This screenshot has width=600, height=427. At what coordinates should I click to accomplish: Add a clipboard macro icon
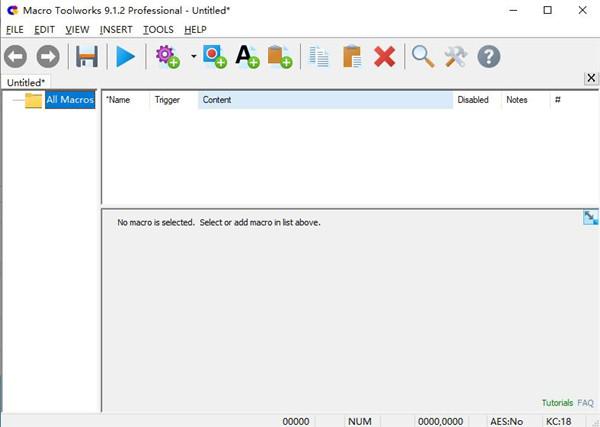280,57
